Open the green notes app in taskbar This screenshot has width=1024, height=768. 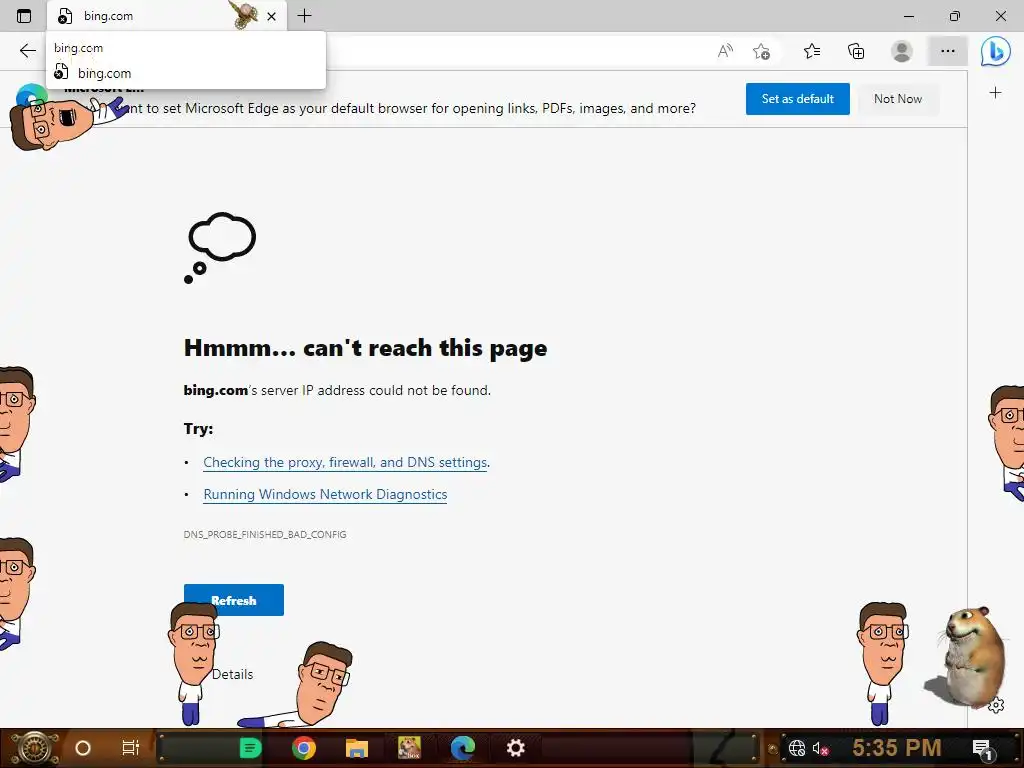pyautogui.click(x=250, y=748)
